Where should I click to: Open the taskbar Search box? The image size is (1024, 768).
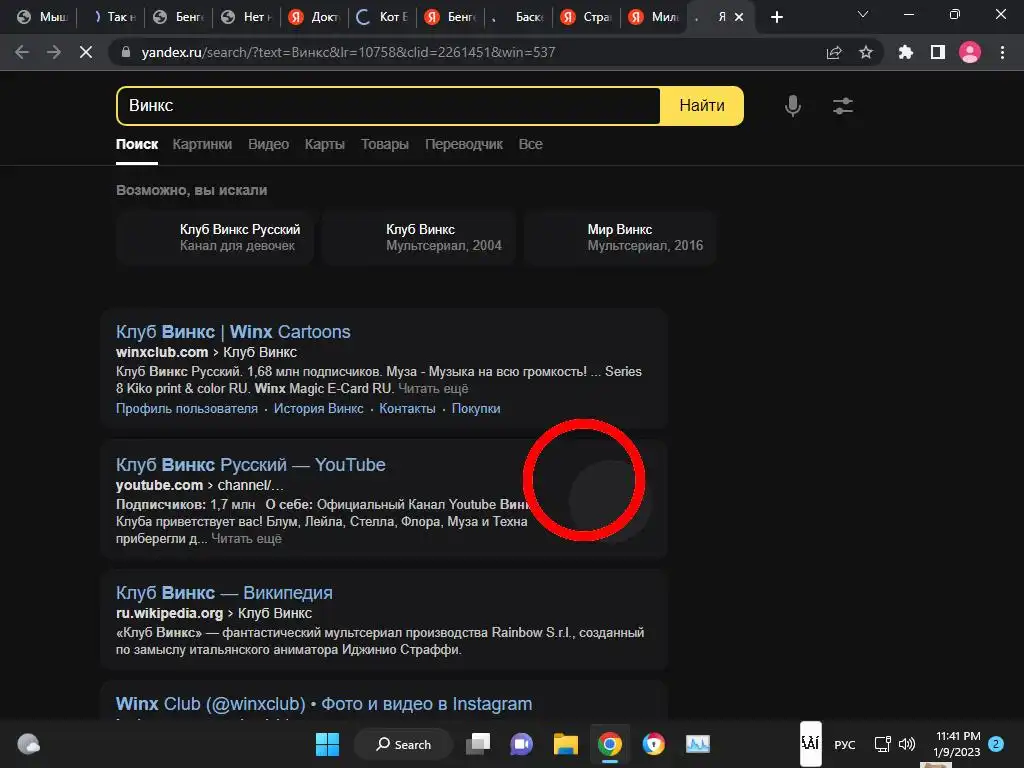click(x=403, y=744)
